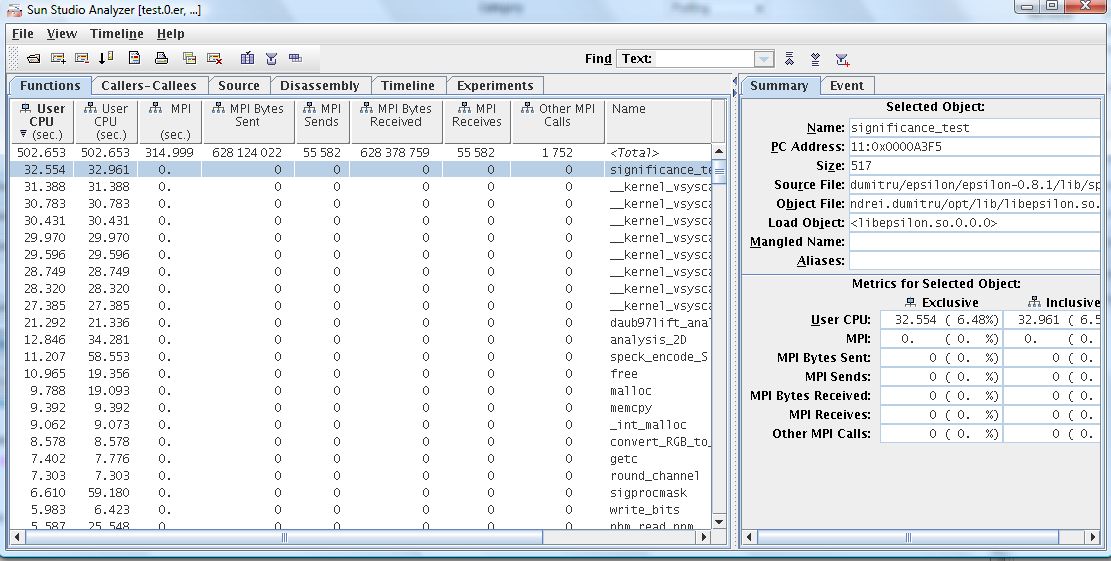Click Summary panel horizontal scroll right arrow
The image size is (1111, 561).
coord(1092,538)
